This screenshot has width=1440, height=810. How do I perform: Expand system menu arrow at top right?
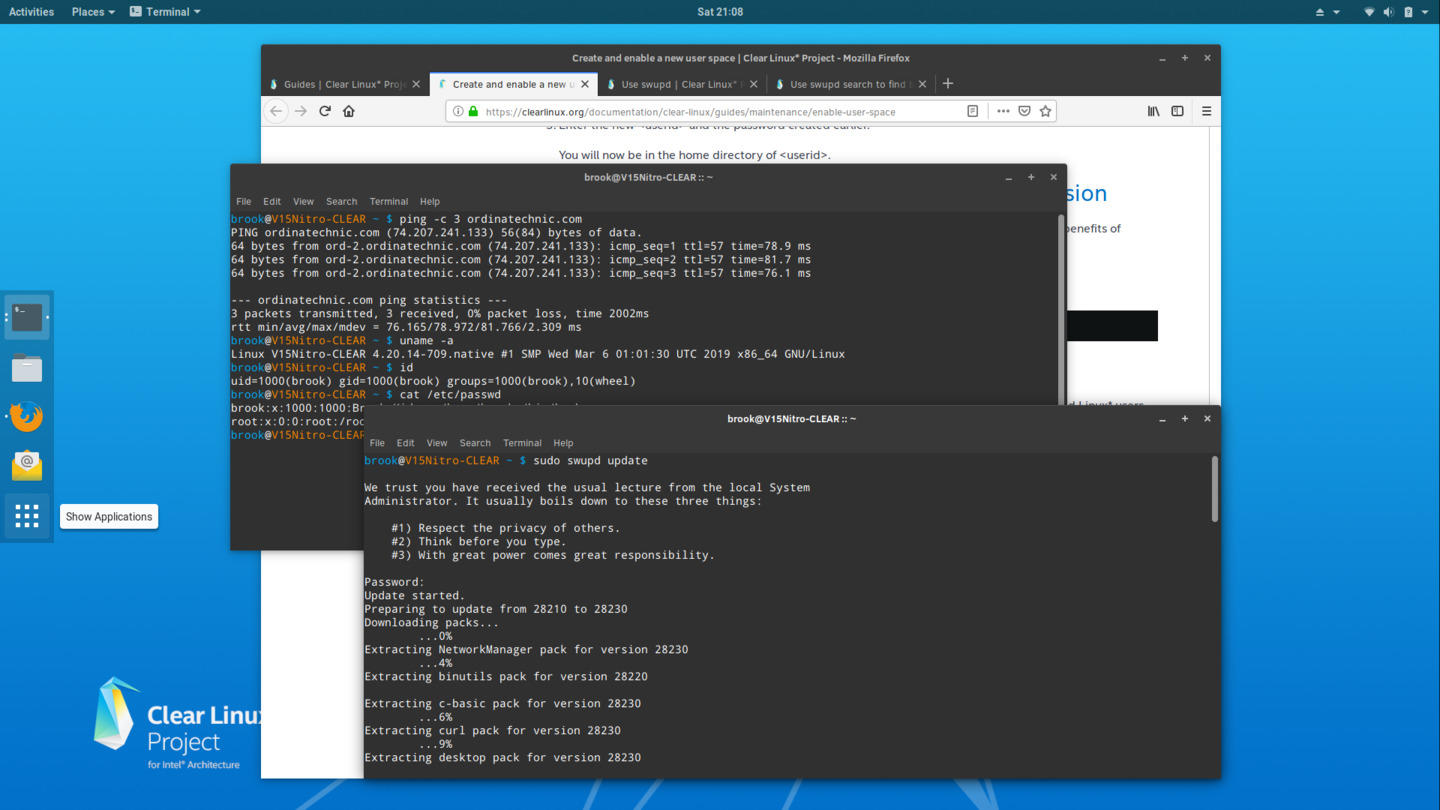coord(1425,12)
